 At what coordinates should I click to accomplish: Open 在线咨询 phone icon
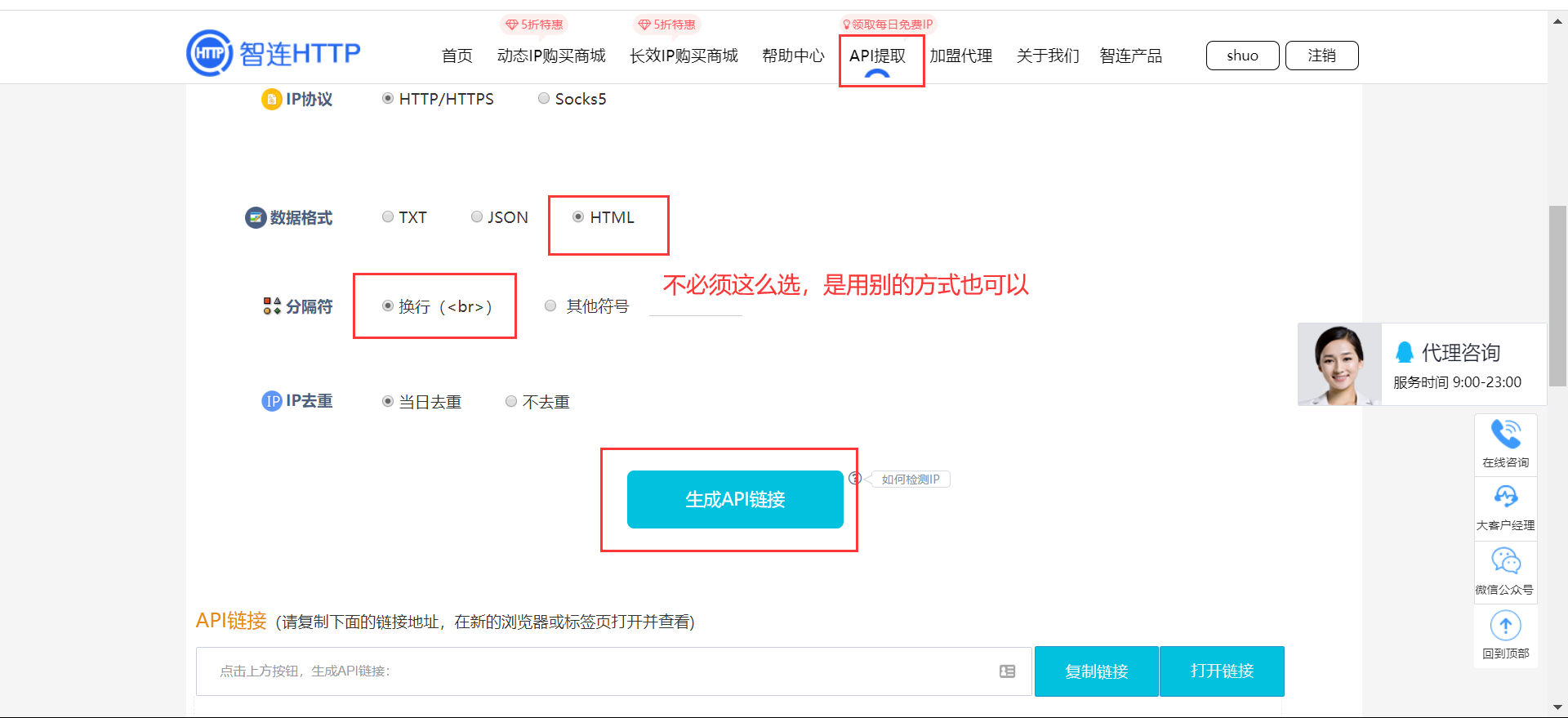pyautogui.click(x=1505, y=435)
